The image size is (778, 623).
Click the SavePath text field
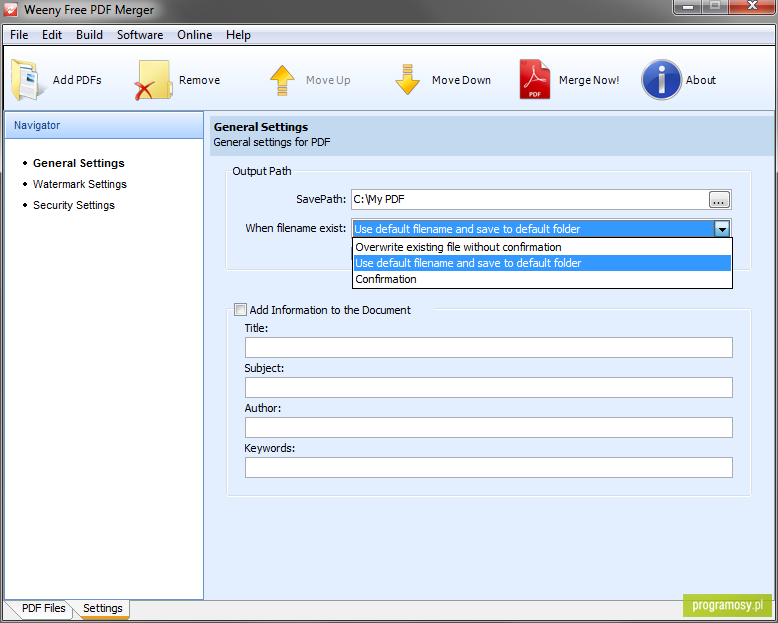(x=529, y=199)
